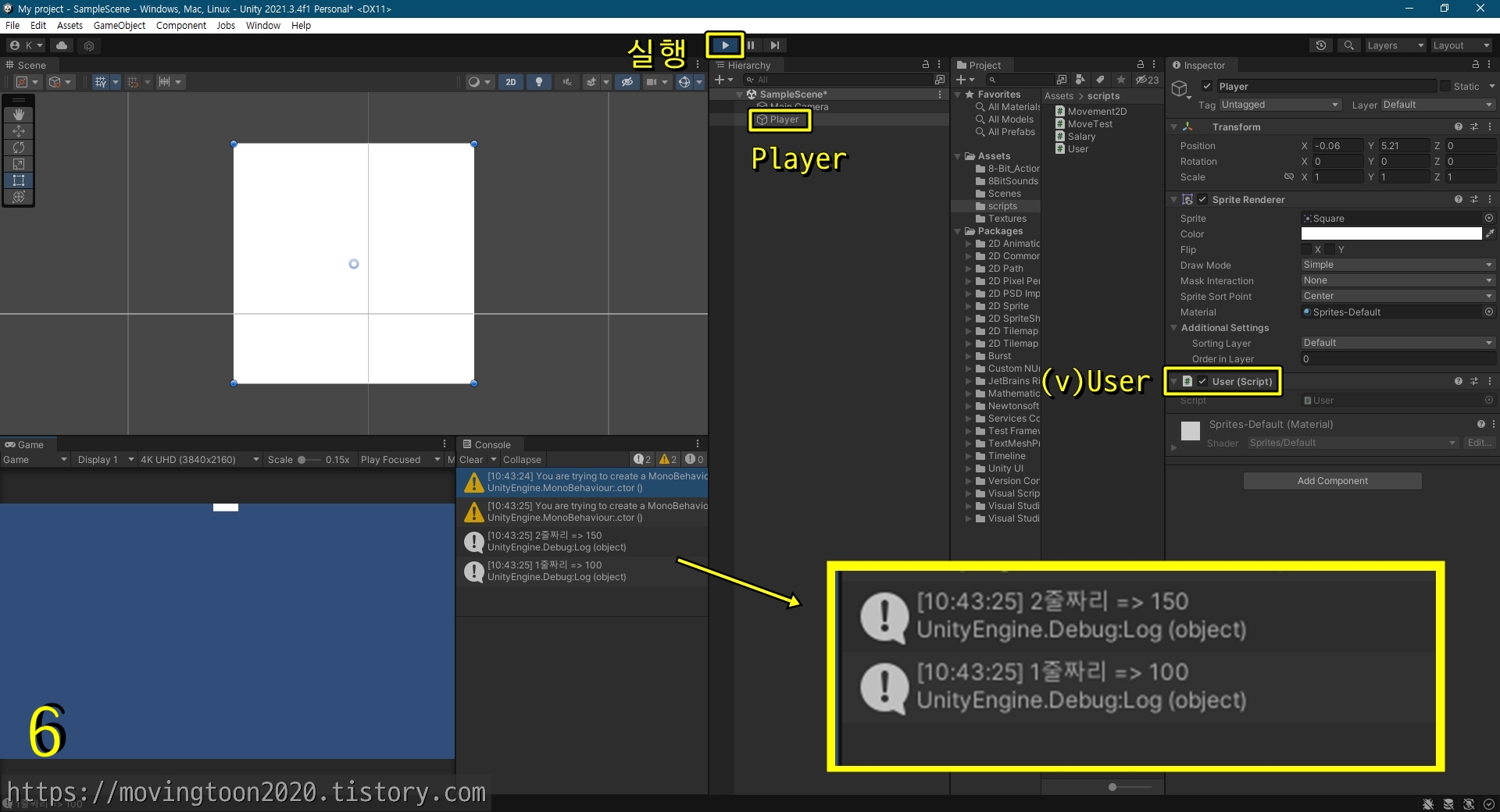
Task: Select the '1줄짜리 => 100' console log
Action: pos(582,571)
